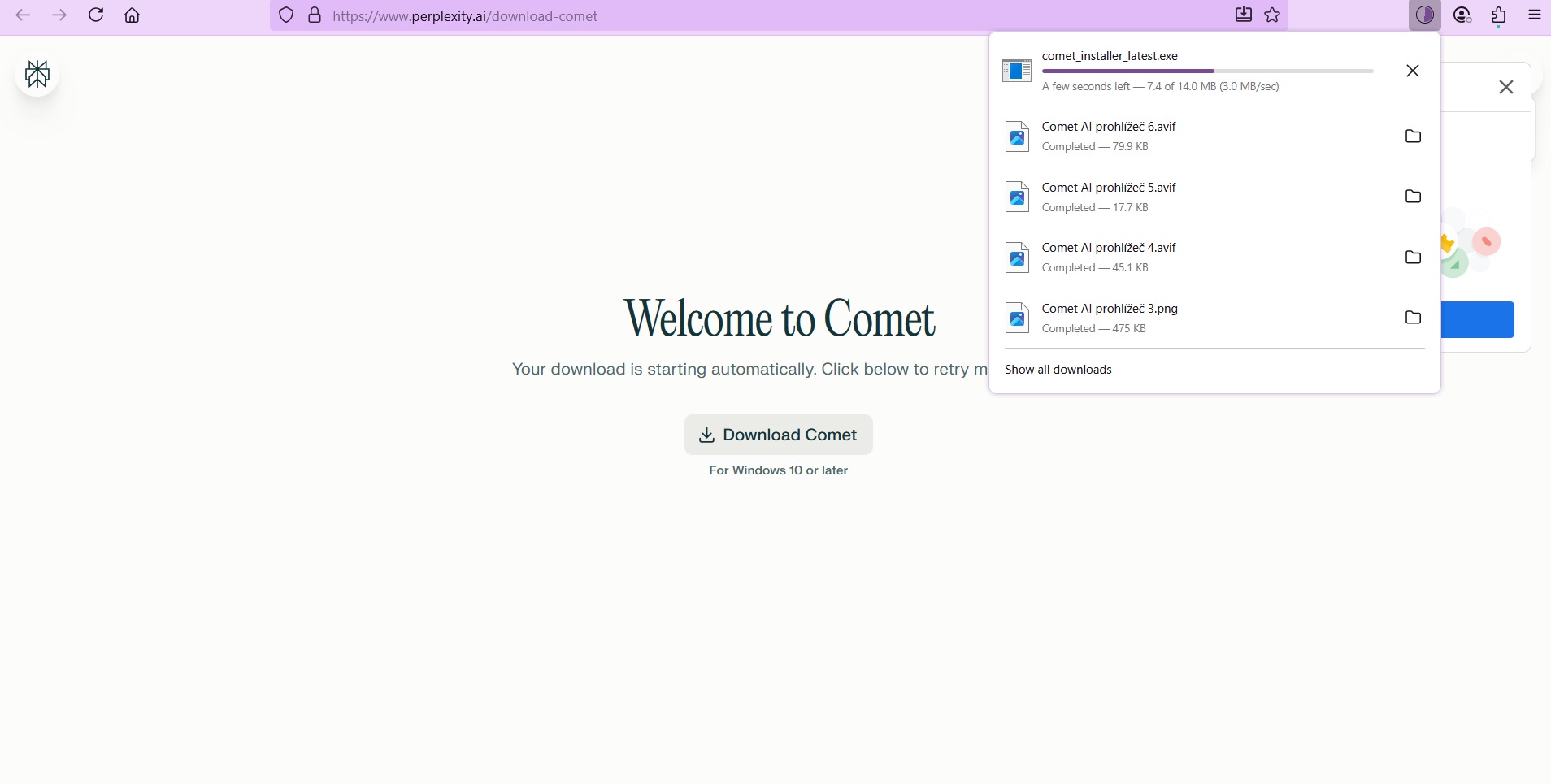The width and height of the screenshot is (1551, 784).
Task: Cancel the comet_installer_latest.exe download
Action: coord(1413,71)
